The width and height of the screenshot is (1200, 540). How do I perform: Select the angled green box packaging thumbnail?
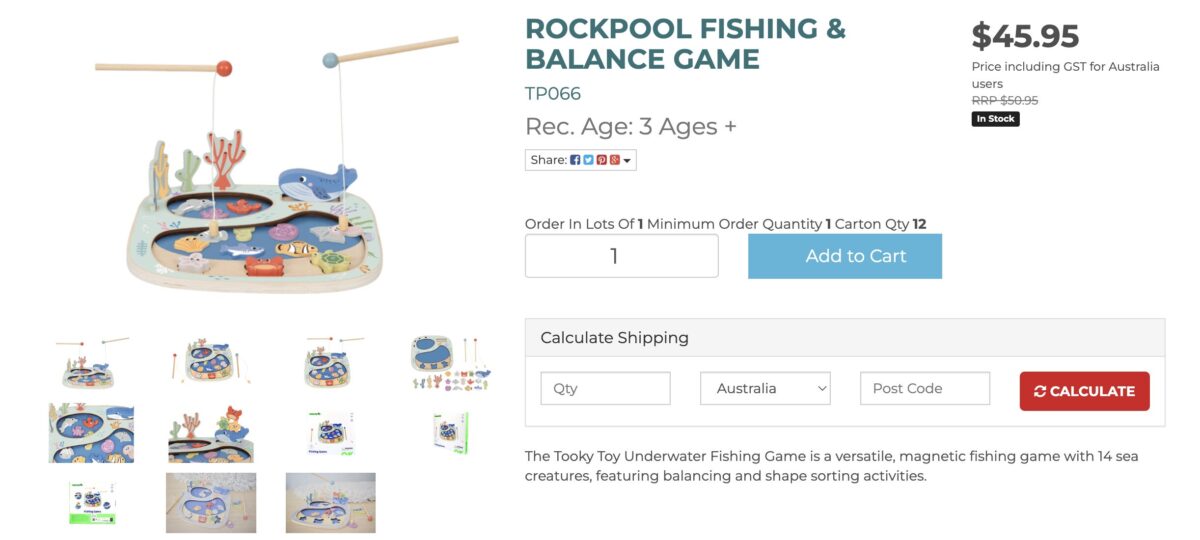pyautogui.click(x=450, y=432)
